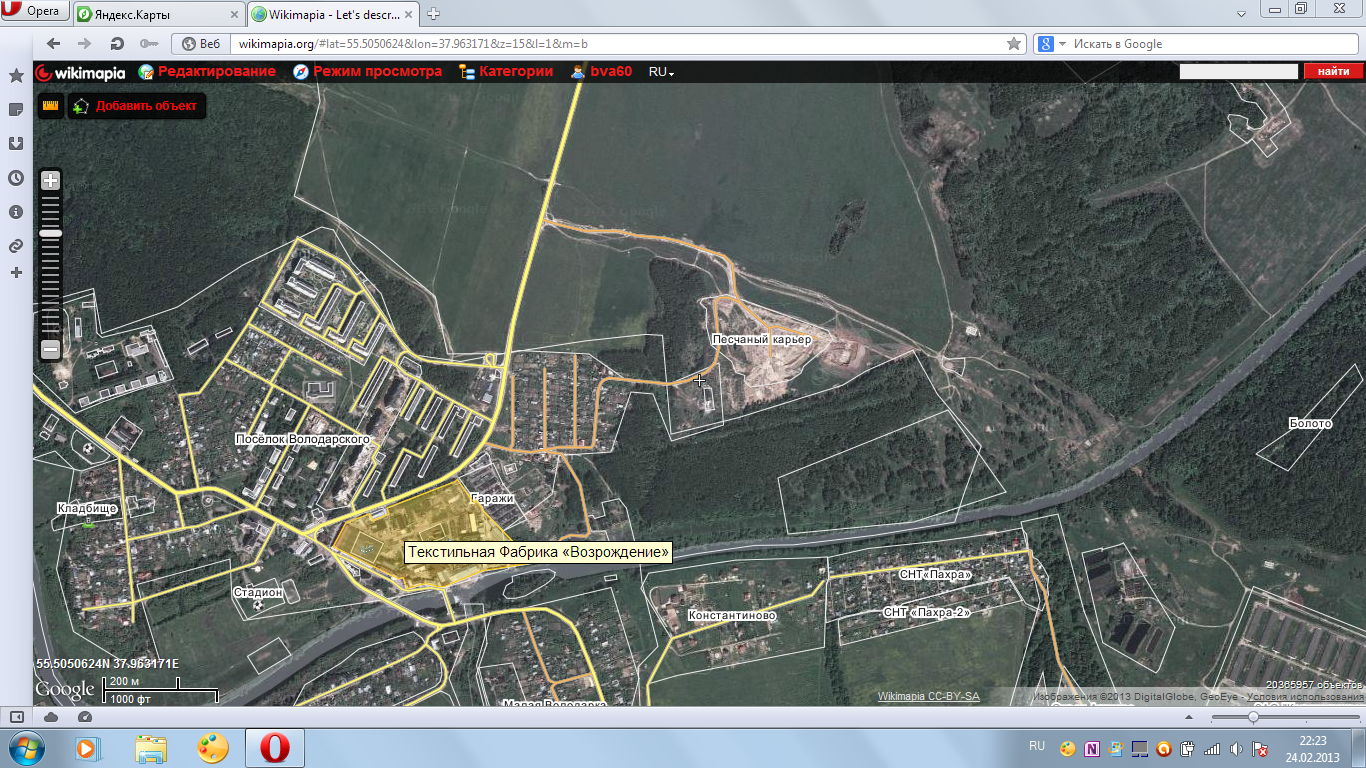1366x768 pixels.
Task: Reload the page with the refresh button
Action: [x=117, y=44]
